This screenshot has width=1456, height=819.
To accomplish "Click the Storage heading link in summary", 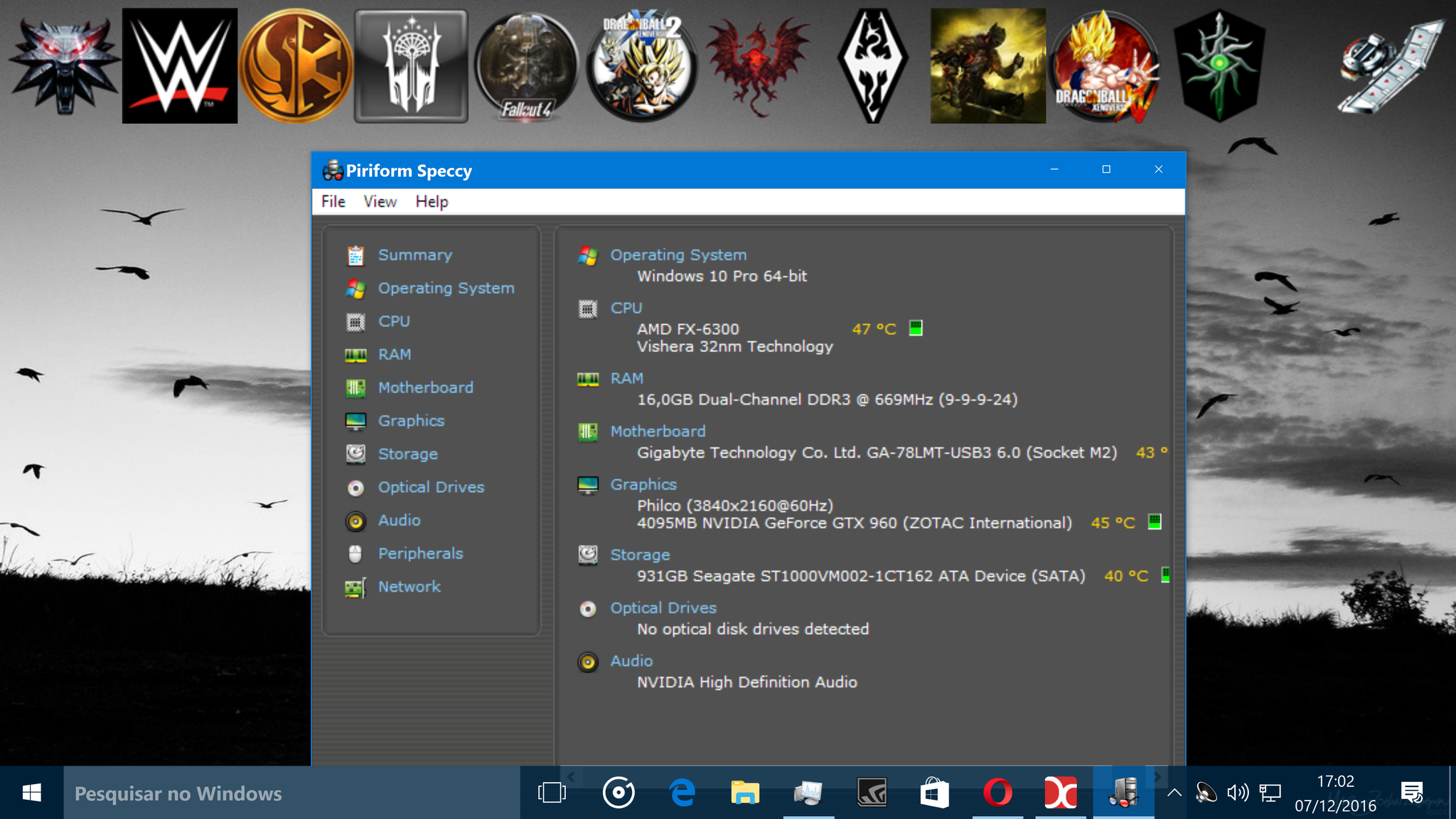I will point(640,555).
